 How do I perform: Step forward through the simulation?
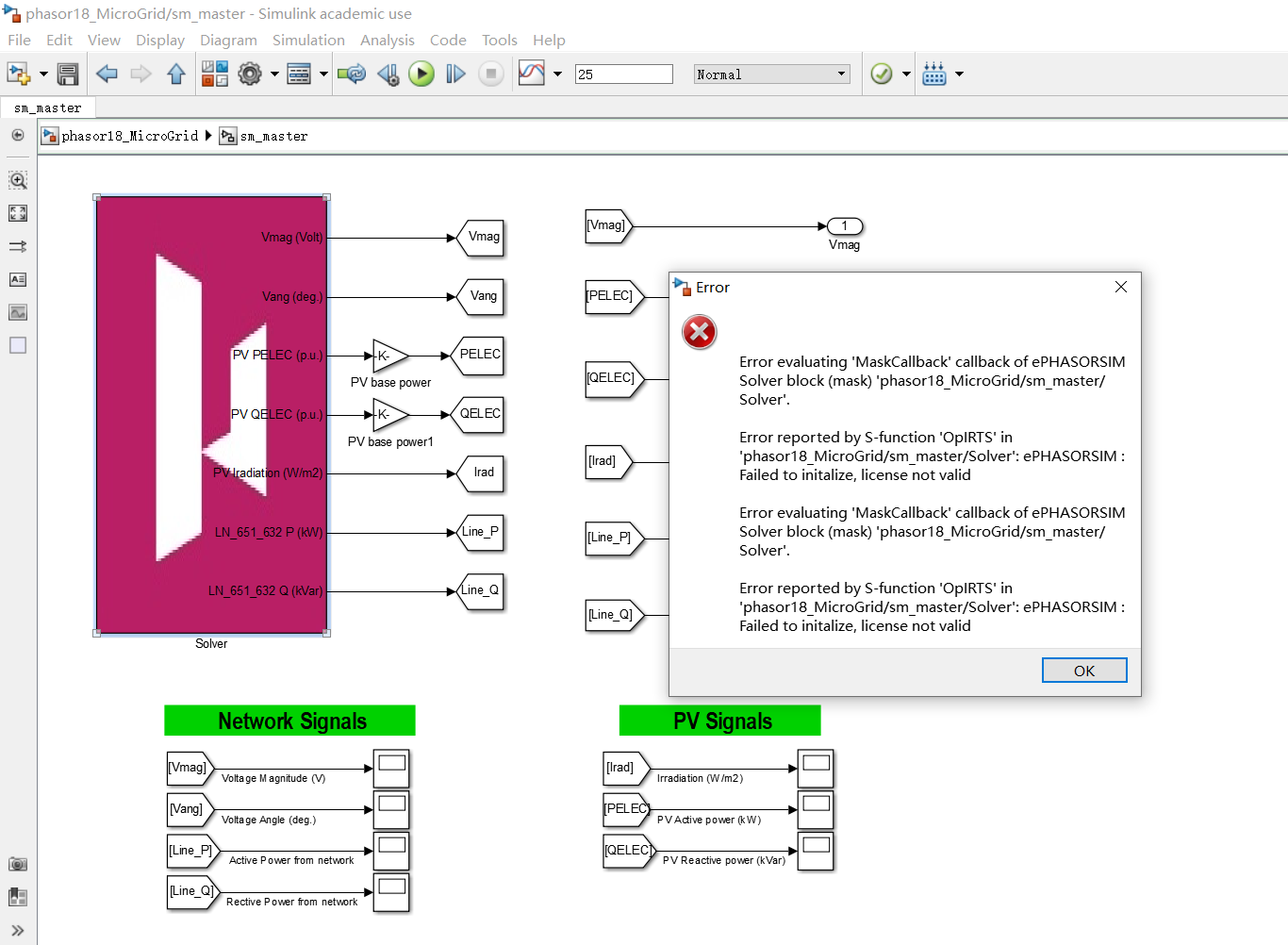pos(455,74)
